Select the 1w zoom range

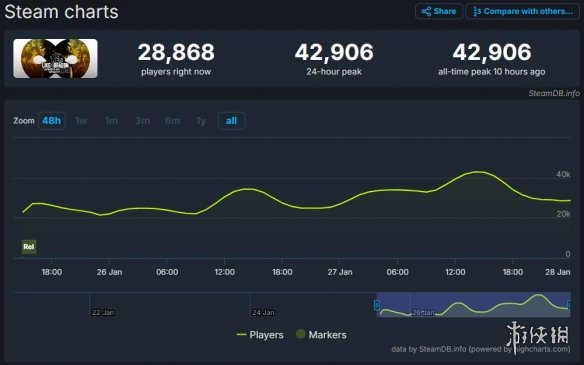(81, 121)
